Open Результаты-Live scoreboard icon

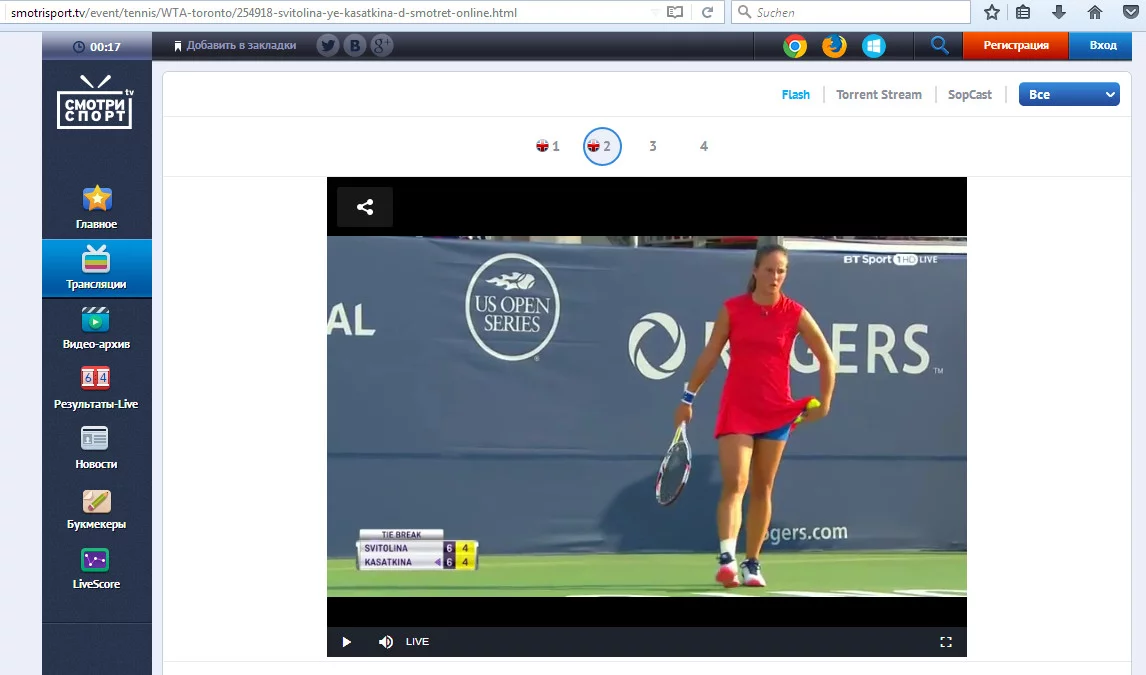tap(95, 378)
